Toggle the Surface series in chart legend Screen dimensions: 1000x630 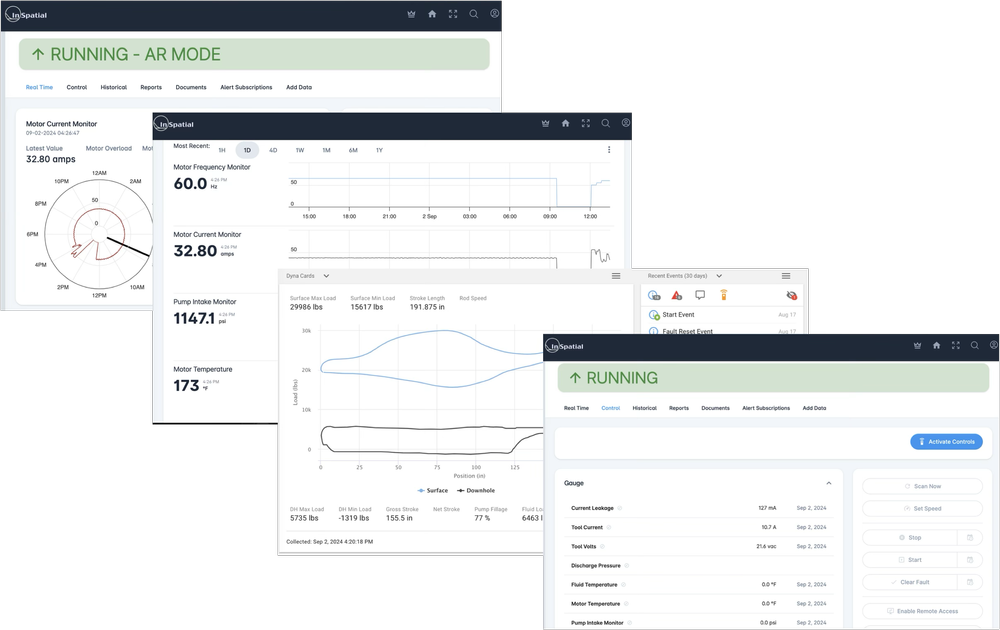pyautogui.click(x=432, y=490)
